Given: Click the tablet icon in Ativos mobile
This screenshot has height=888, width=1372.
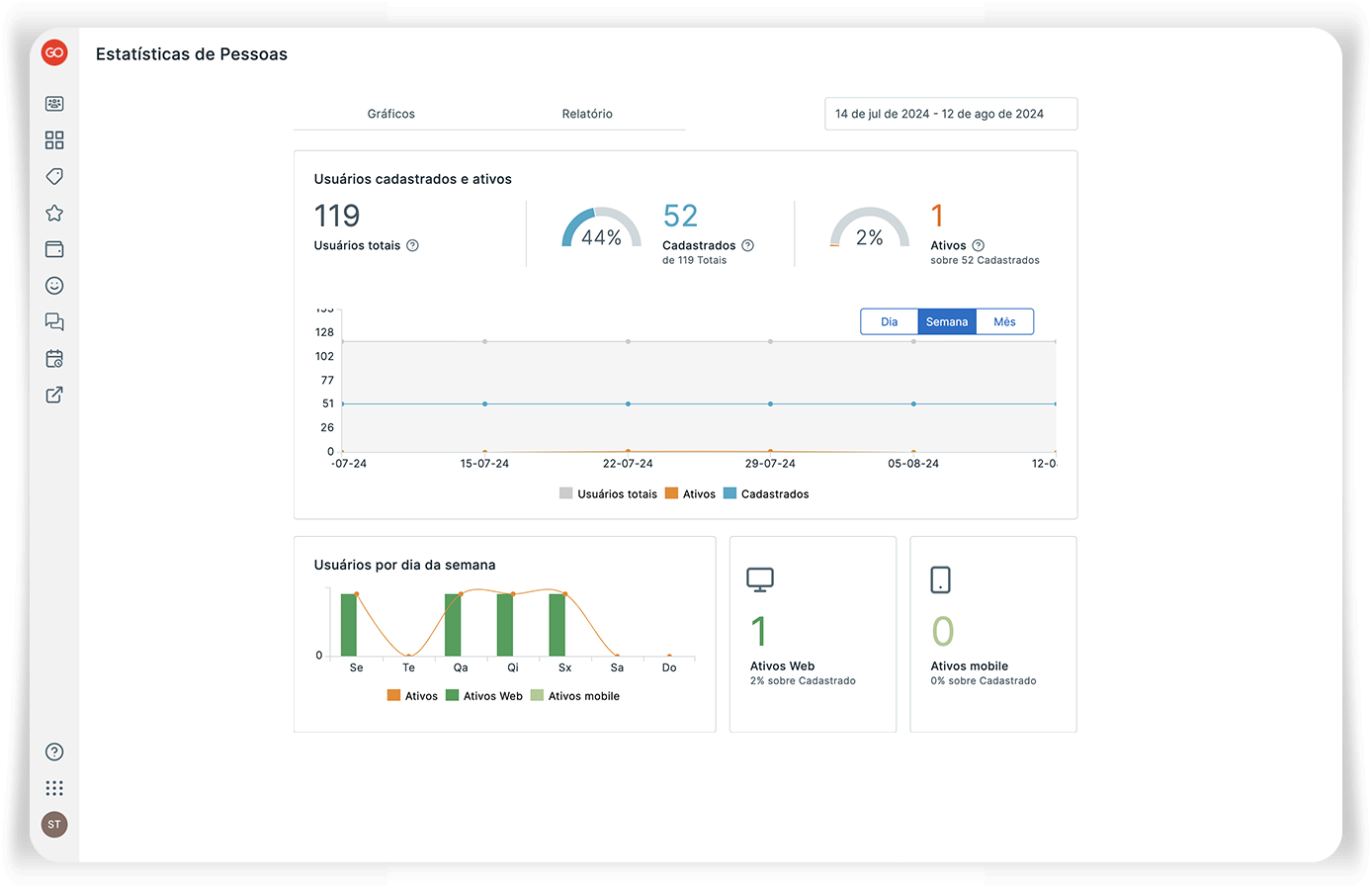Looking at the screenshot, I should pos(941,579).
